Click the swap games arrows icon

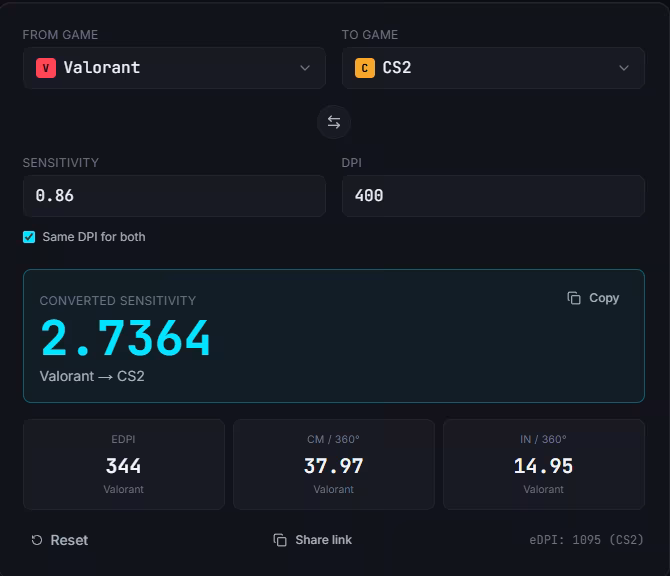pyautogui.click(x=334, y=122)
